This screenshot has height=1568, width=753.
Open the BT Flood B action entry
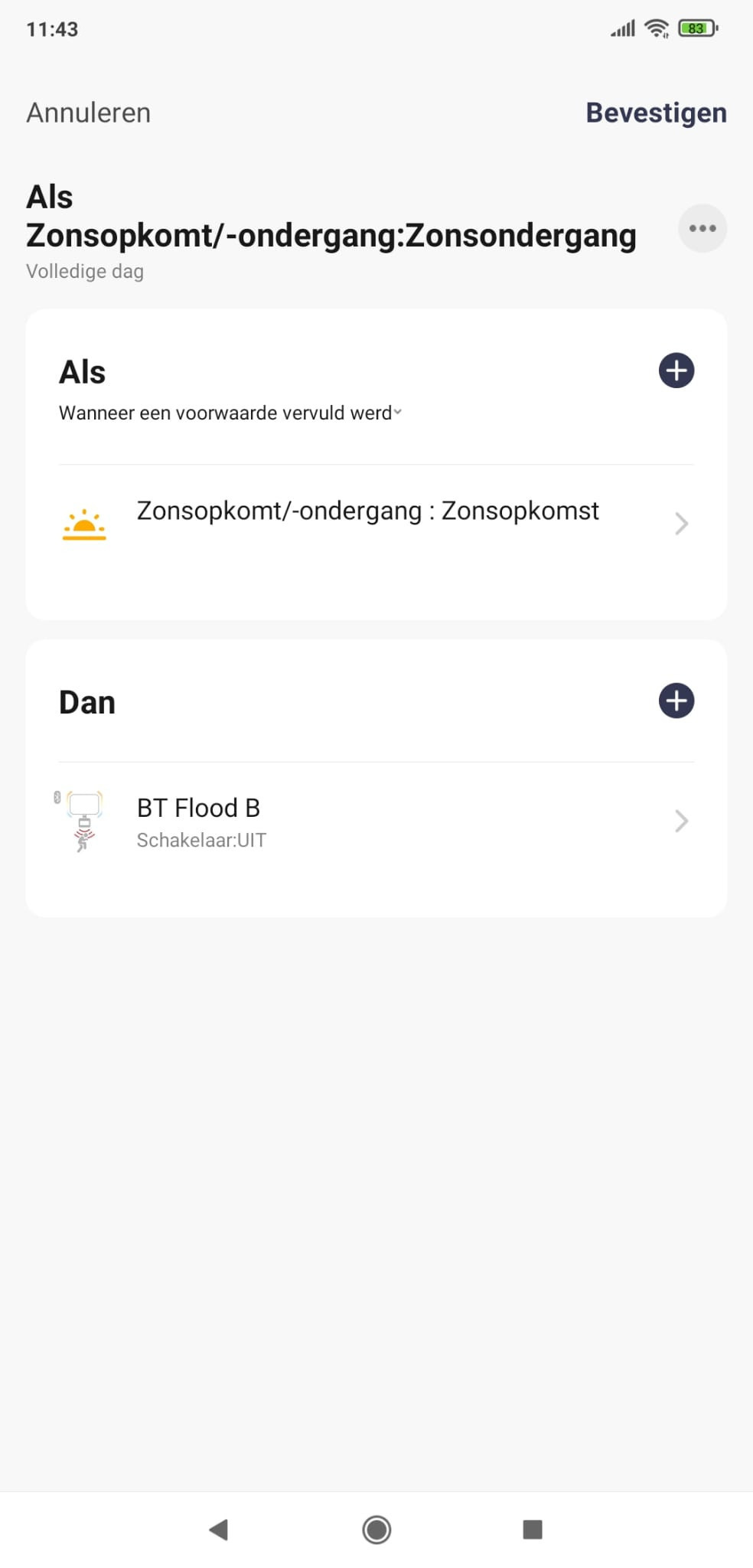click(376, 822)
